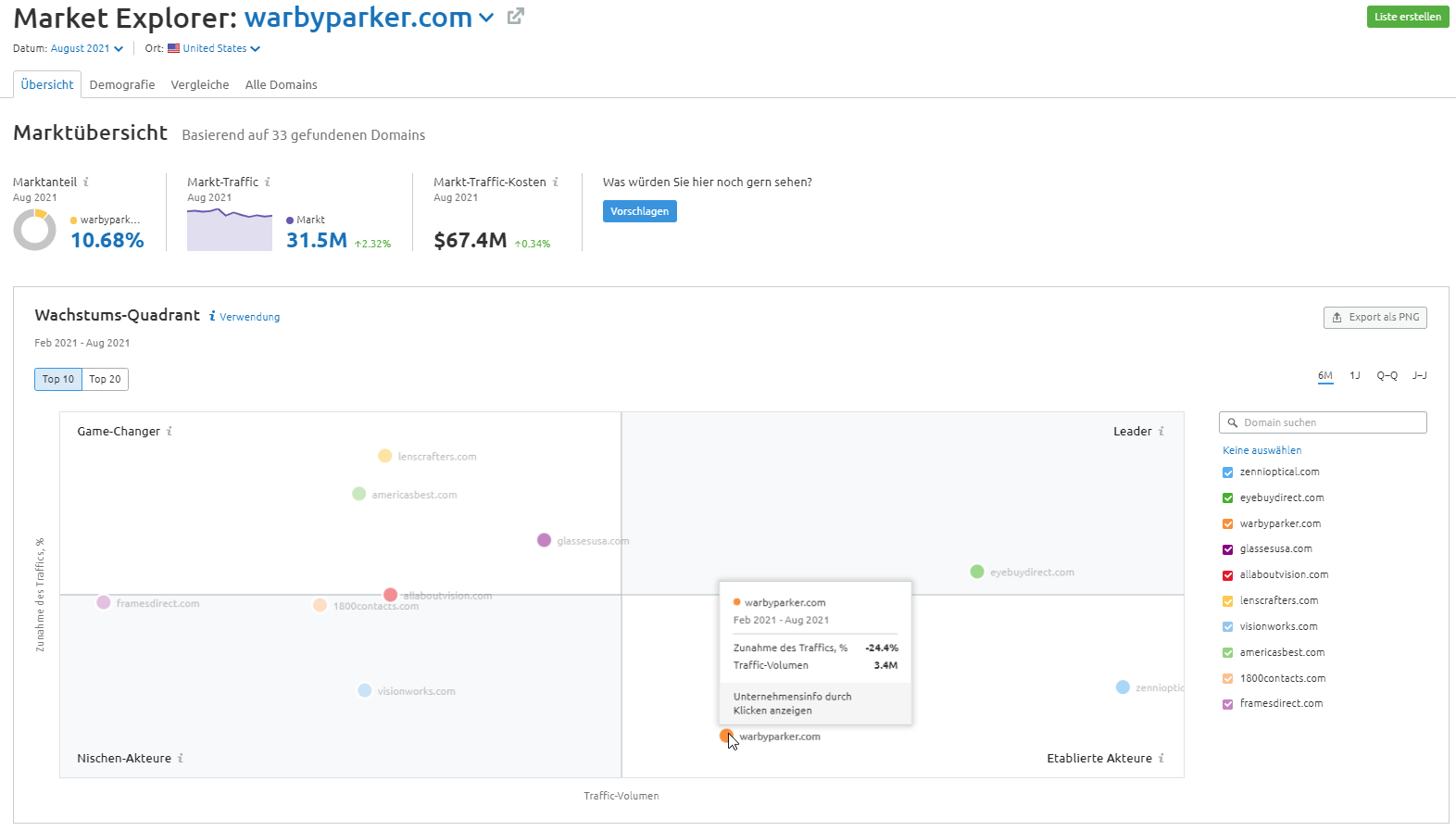Open the Datum August 2021 dropdown
Image resolution: width=1456 pixels, height=831 pixels.
point(87,48)
